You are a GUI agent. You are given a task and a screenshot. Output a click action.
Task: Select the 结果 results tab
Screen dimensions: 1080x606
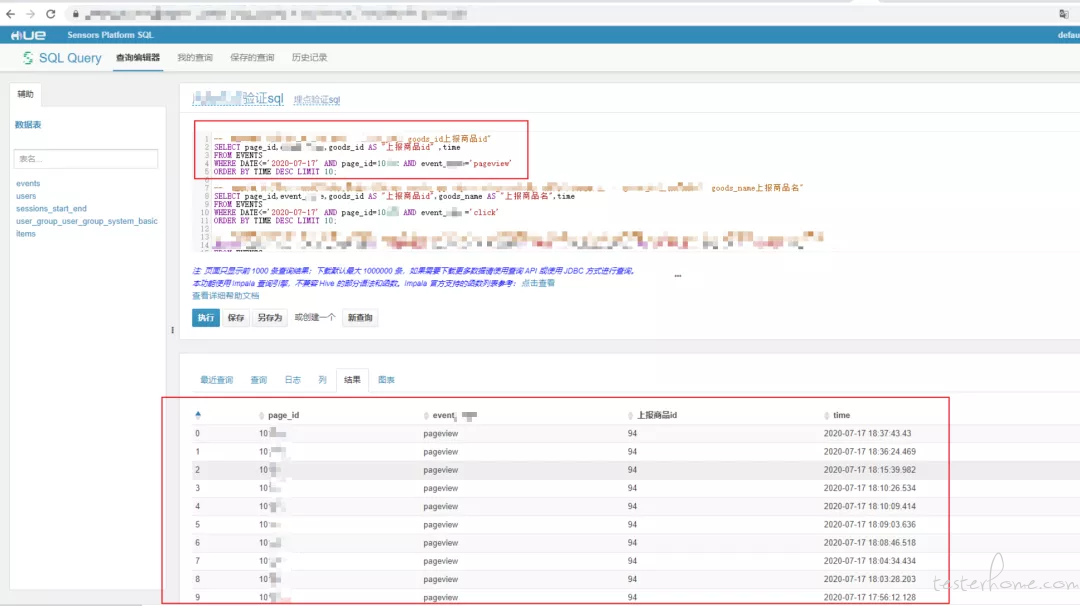[352, 380]
